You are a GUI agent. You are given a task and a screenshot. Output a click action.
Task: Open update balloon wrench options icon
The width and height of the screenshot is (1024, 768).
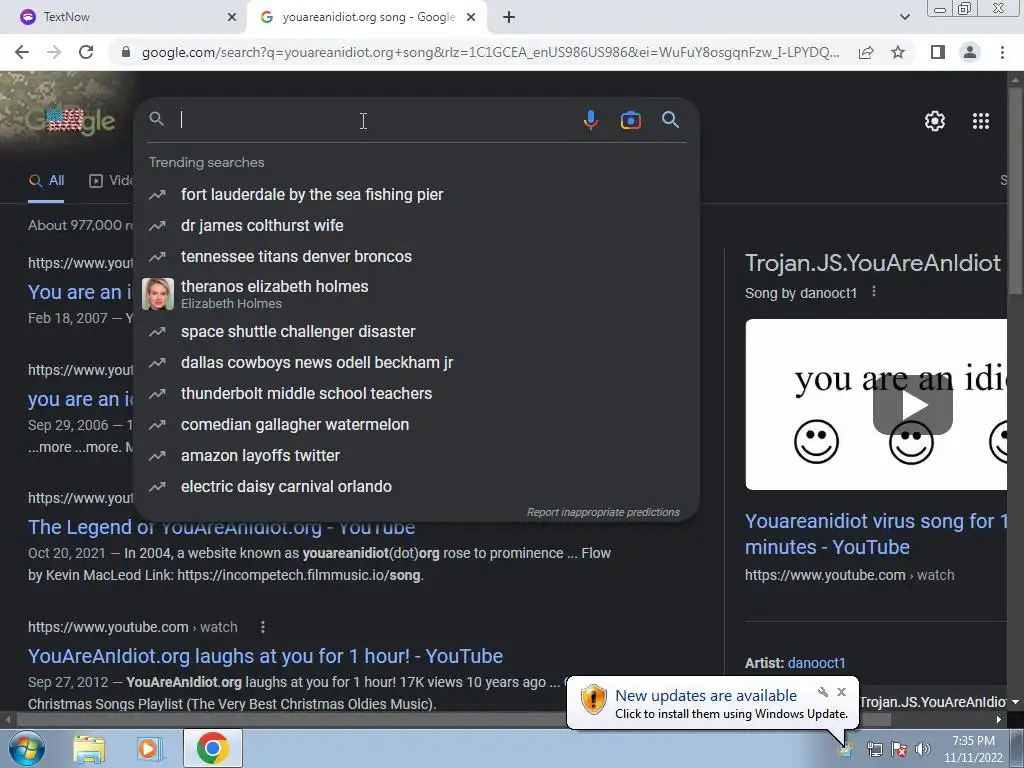[x=823, y=692]
